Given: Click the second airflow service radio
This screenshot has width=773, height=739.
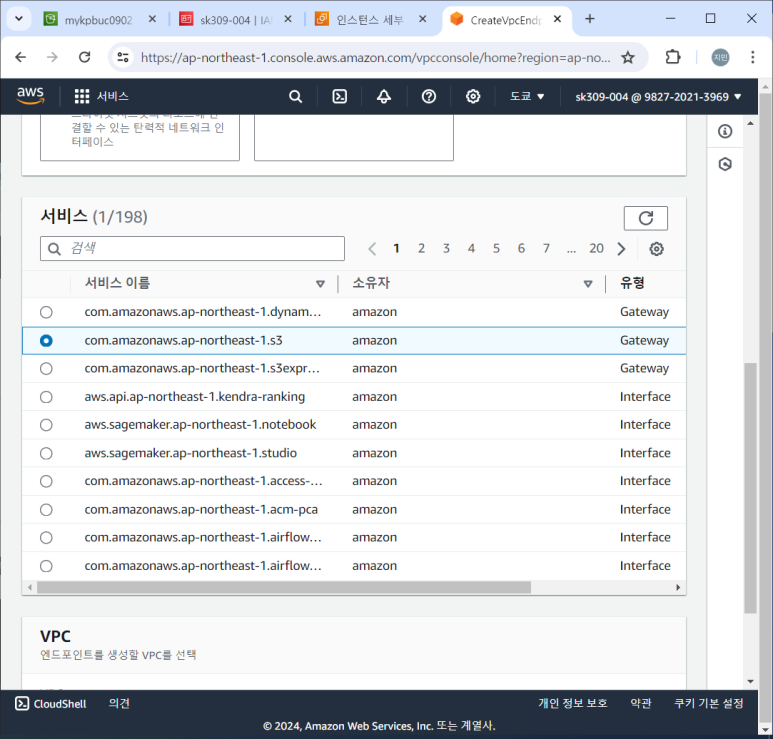Looking at the screenshot, I should point(46,566).
